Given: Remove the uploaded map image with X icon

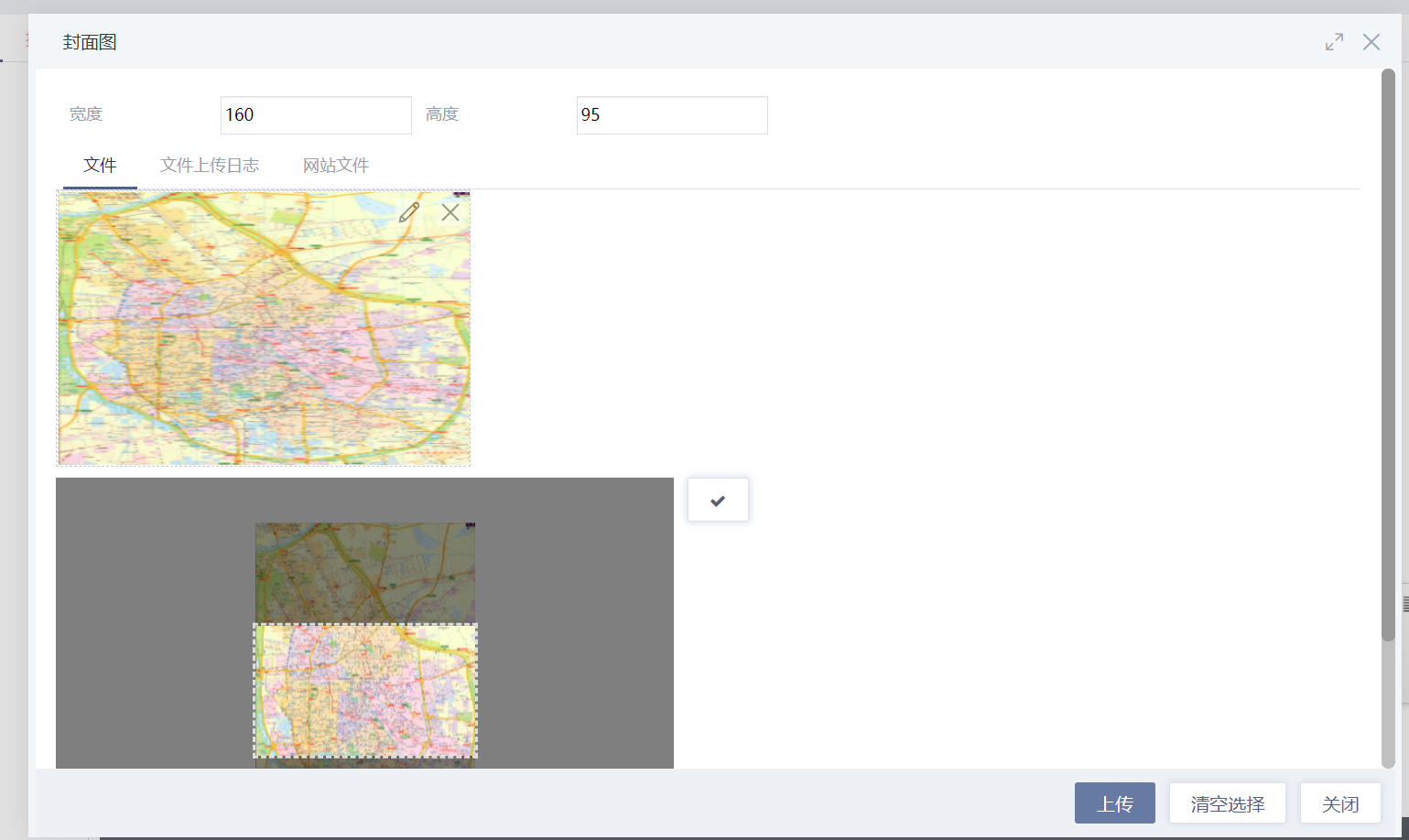Looking at the screenshot, I should (450, 212).
